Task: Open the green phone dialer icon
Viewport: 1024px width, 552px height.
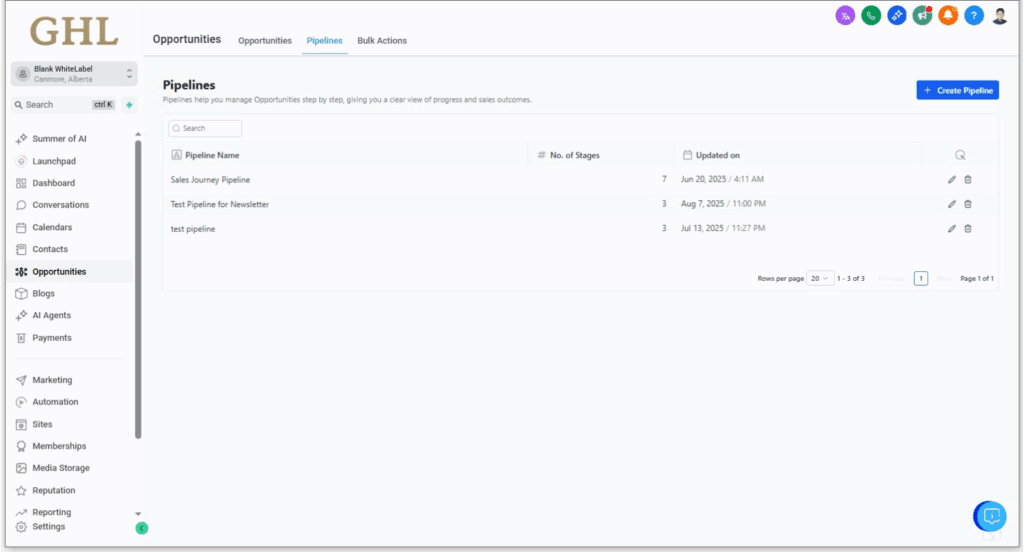Action: [x=871, y=16]
